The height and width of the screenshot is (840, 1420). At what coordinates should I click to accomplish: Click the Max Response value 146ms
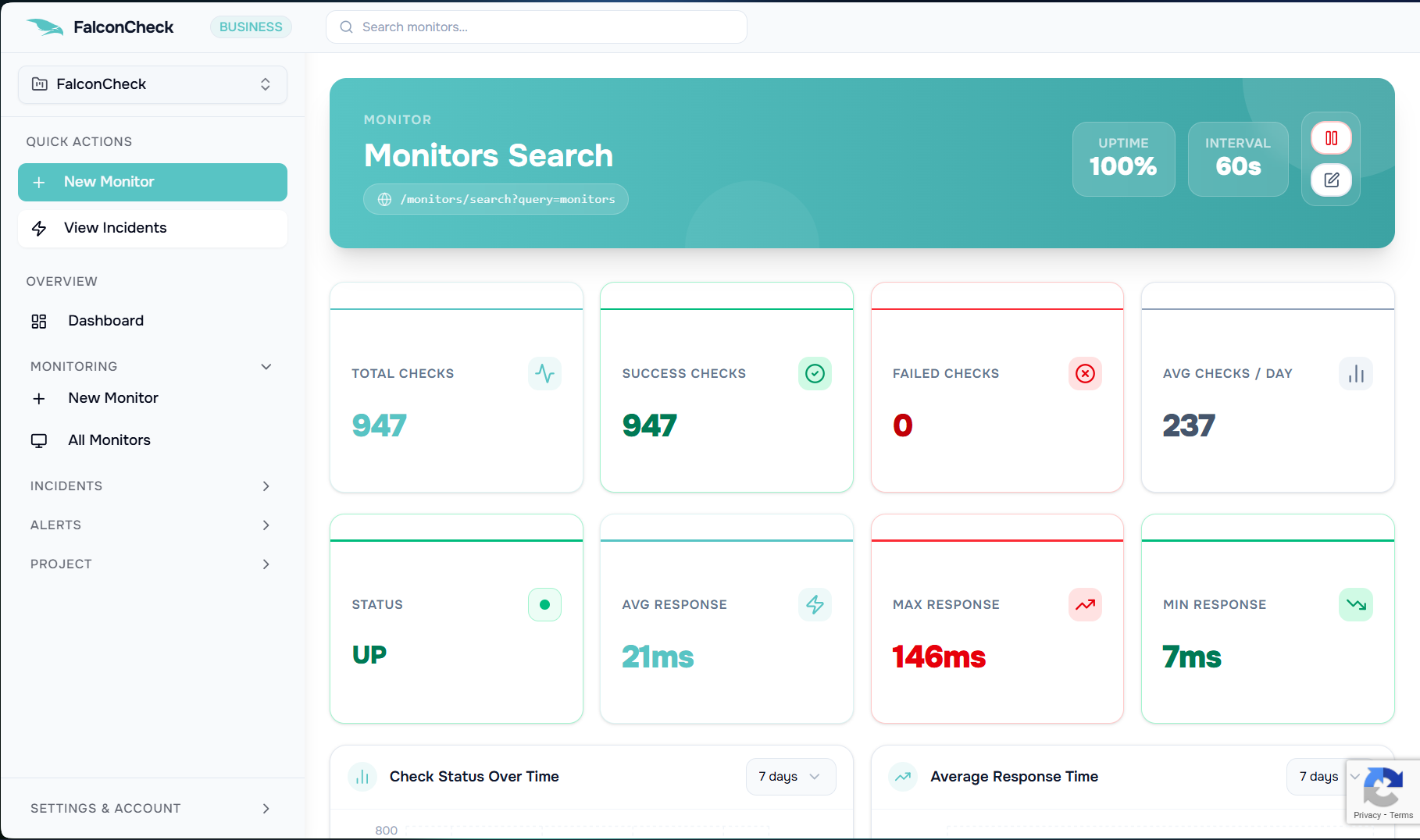939,657
